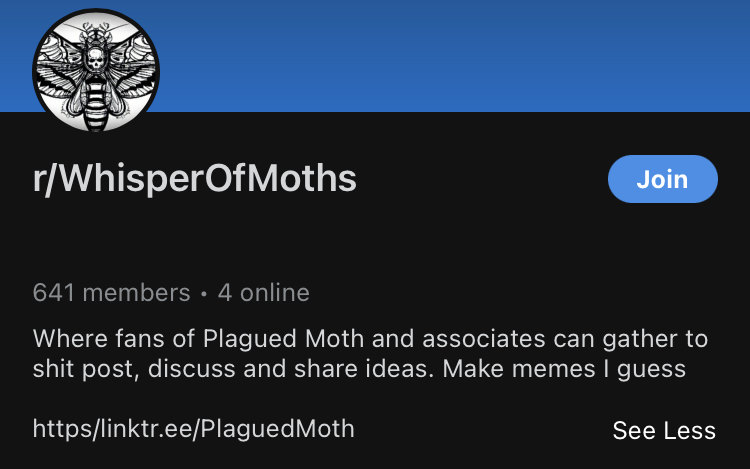Join the WhisperOfMoths community
The image size is (750, 469).
coord(662,179)
